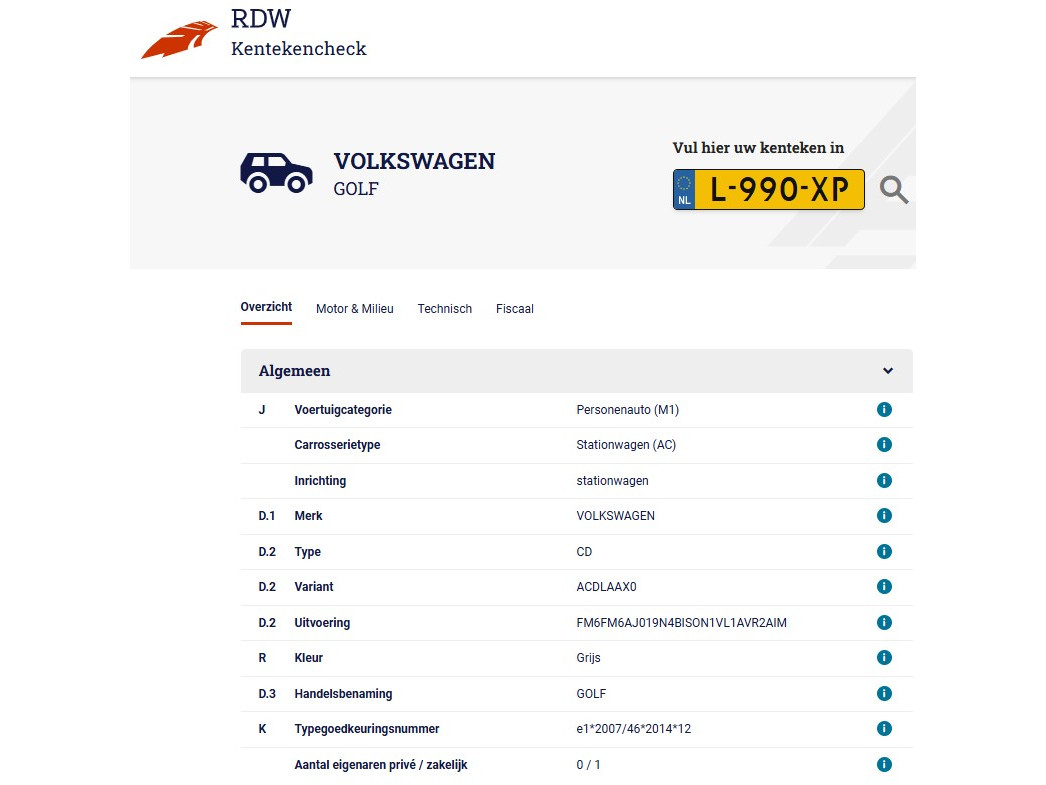Click info icon beside Variant ACDLAAX0
Image resolution: width=1046 pixels, height=785 pixels.
click(x=884, y=587)
